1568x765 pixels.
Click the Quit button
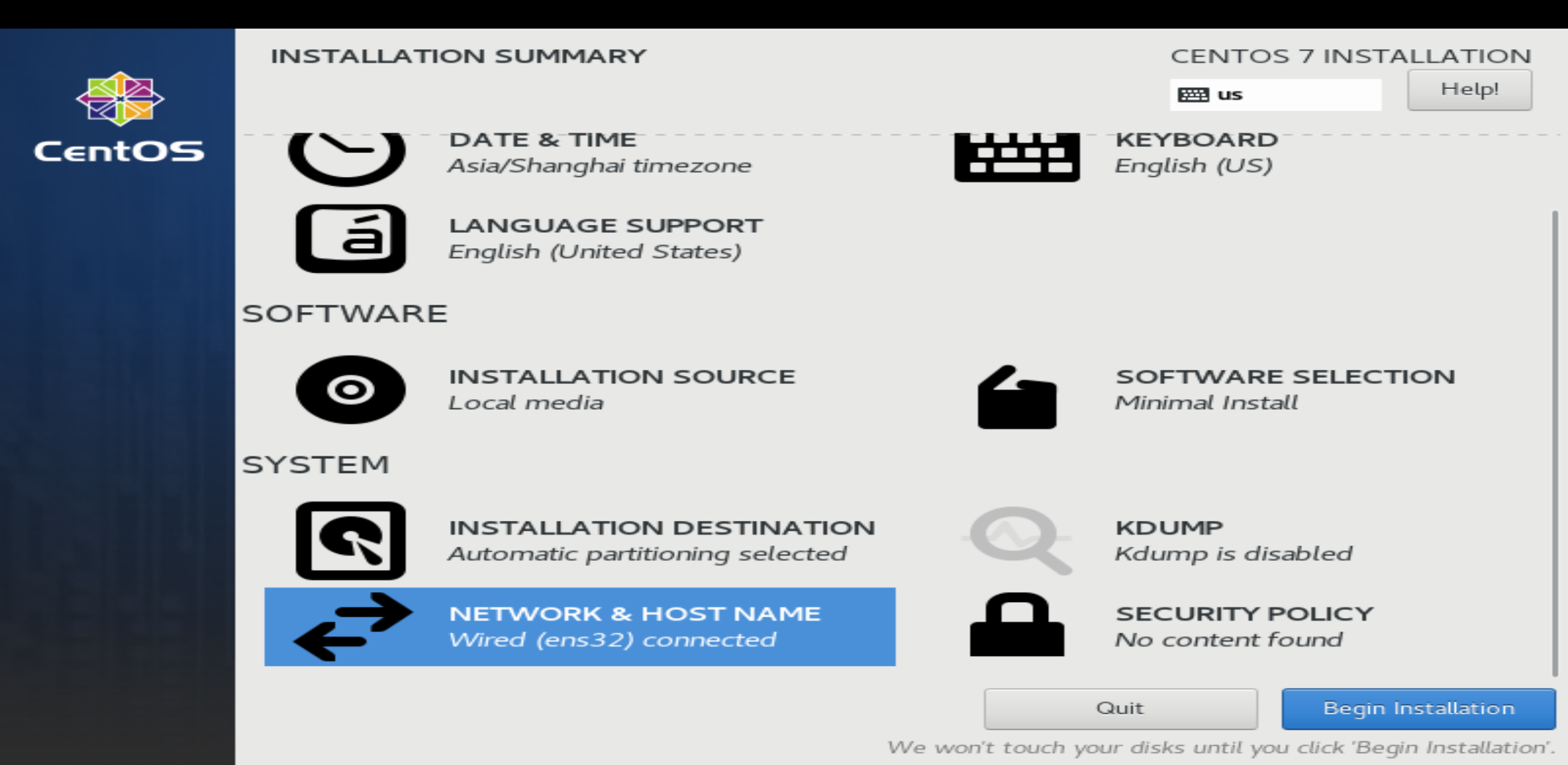pyautogui.click(x=1120, y=709)
